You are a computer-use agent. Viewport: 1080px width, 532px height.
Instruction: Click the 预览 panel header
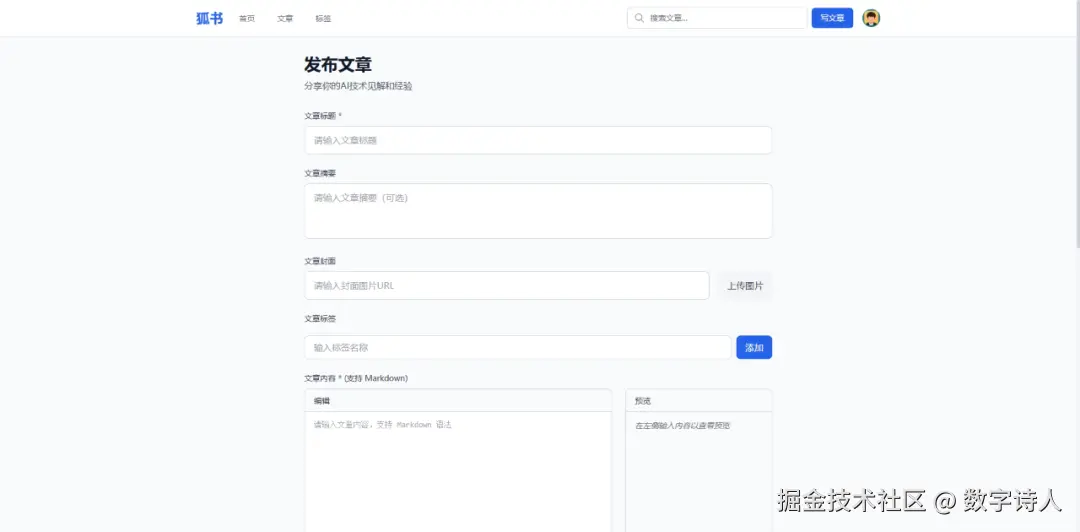698,400
